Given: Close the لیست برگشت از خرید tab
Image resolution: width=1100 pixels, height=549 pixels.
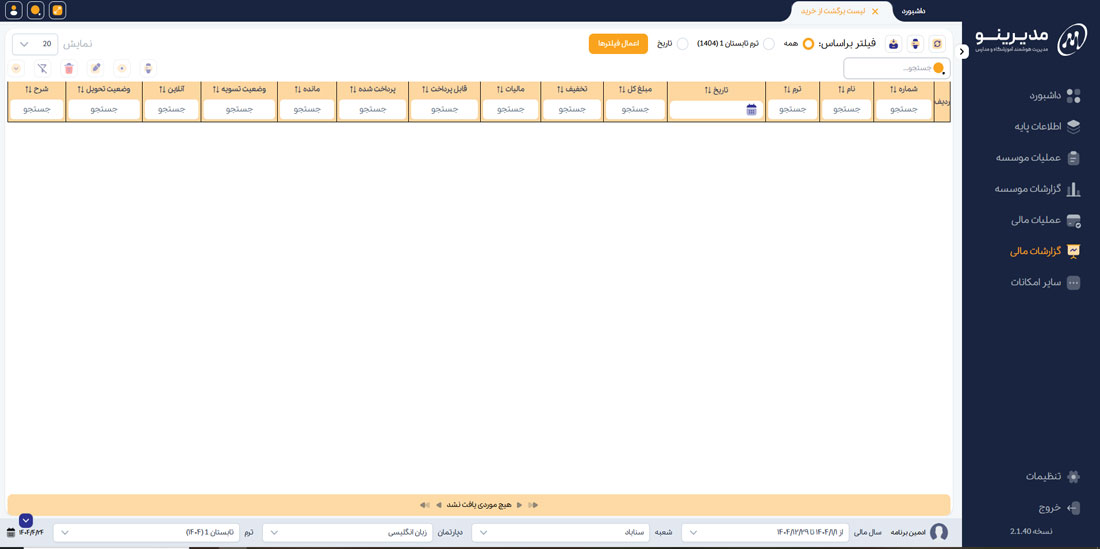Looking at the screenshot, I should (x=875, y=12).
